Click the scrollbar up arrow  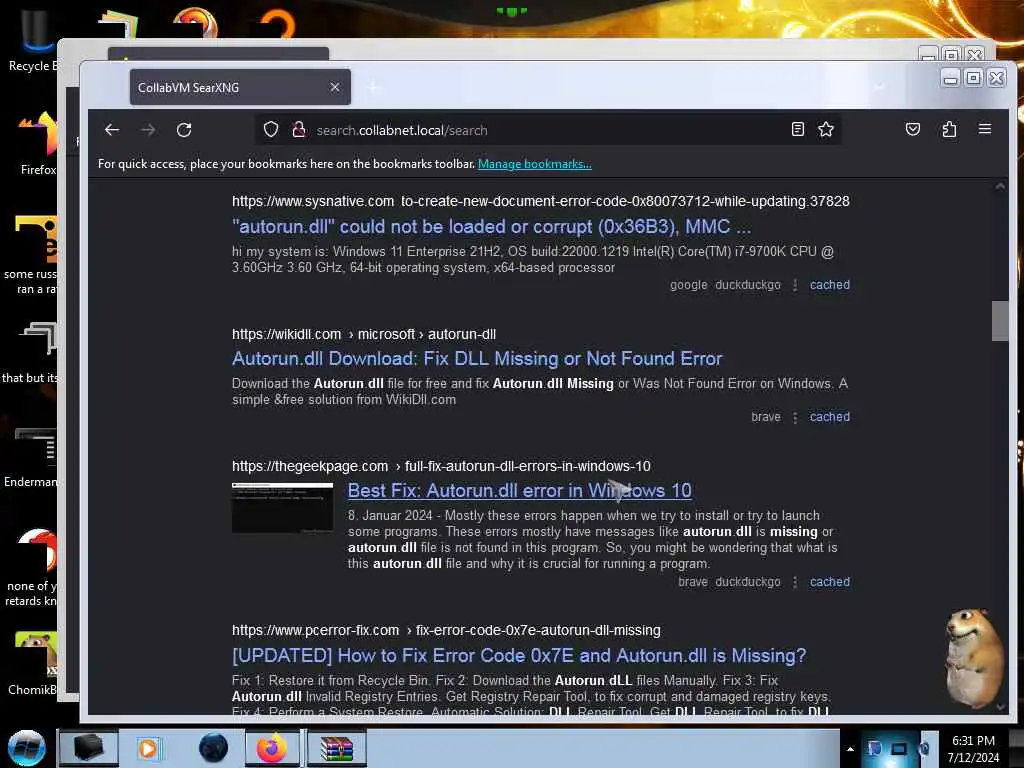(x=1000, y=187)
